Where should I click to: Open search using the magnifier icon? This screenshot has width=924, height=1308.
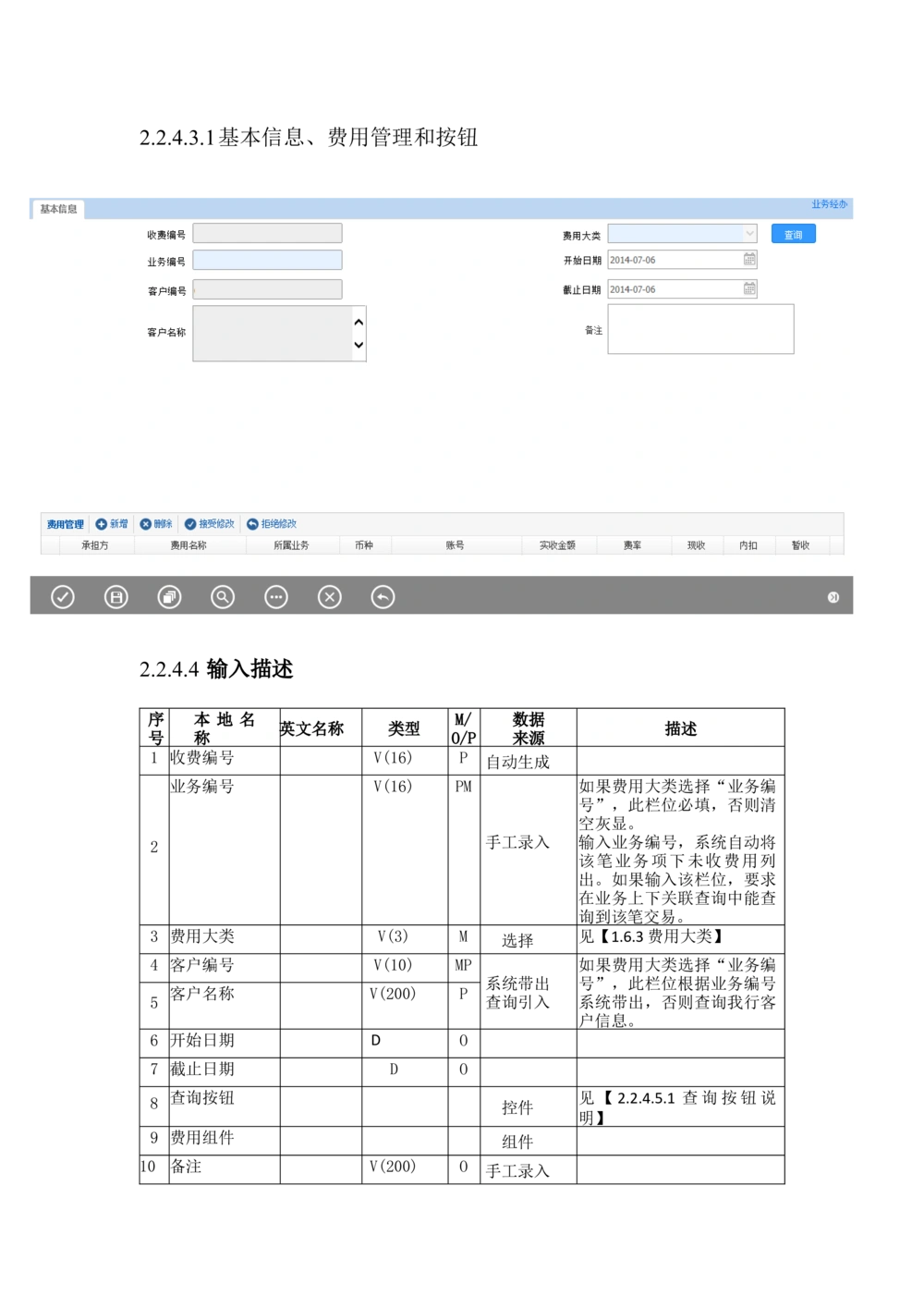222,596
